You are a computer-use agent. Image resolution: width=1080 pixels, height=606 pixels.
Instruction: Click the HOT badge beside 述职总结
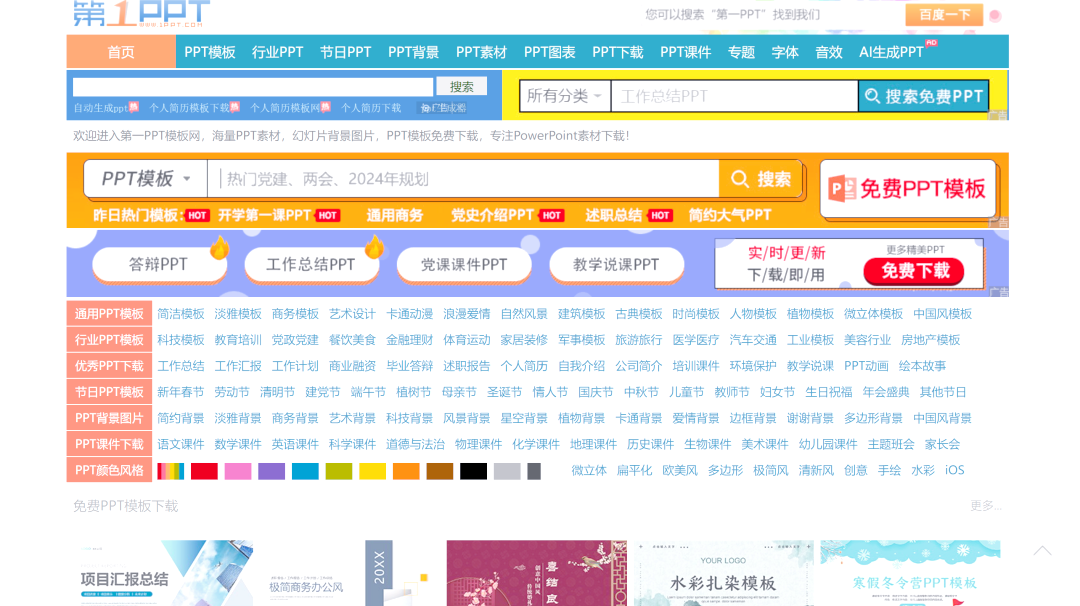pos(660,215)
